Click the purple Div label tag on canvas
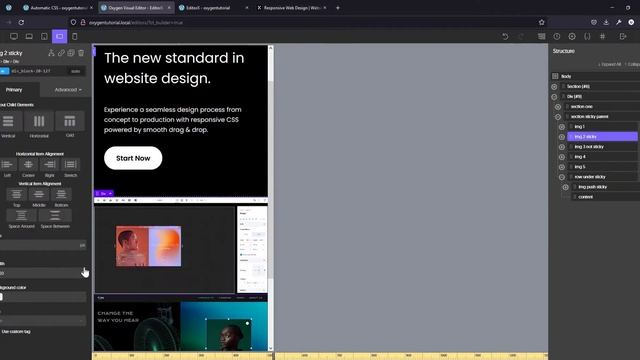This screenshot has height=360, width=640. point(104,193)
